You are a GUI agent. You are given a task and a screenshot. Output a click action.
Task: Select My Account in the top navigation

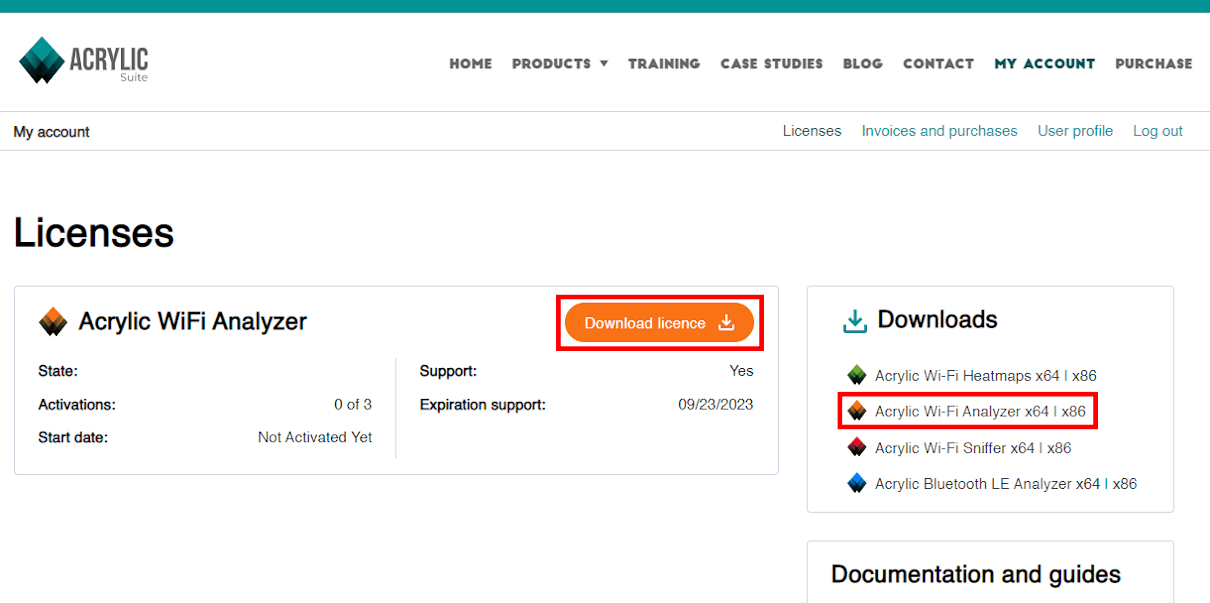pyautogui.click(x=1045, y=63)
